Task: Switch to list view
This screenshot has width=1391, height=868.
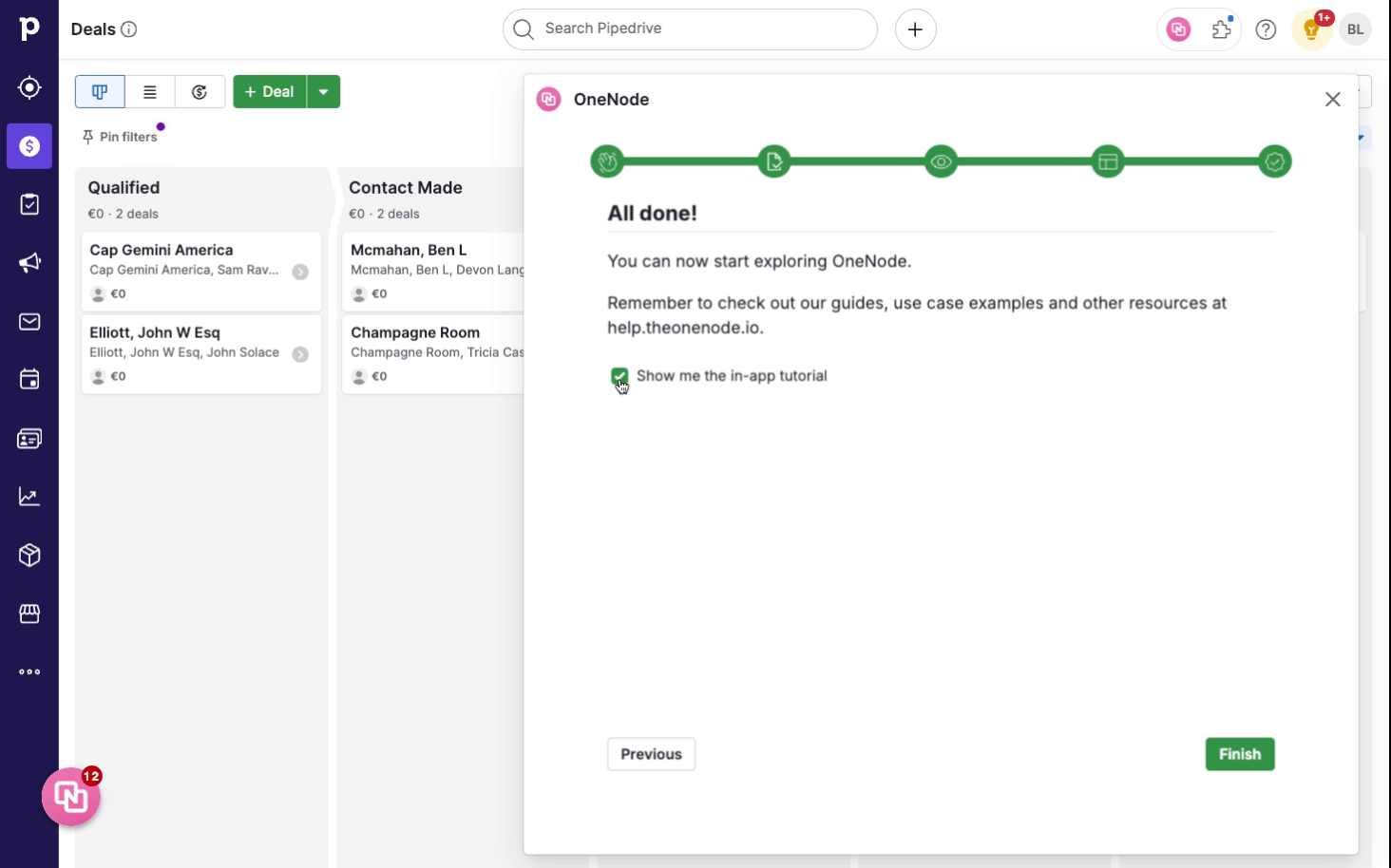Action: (x=150, y=92)
